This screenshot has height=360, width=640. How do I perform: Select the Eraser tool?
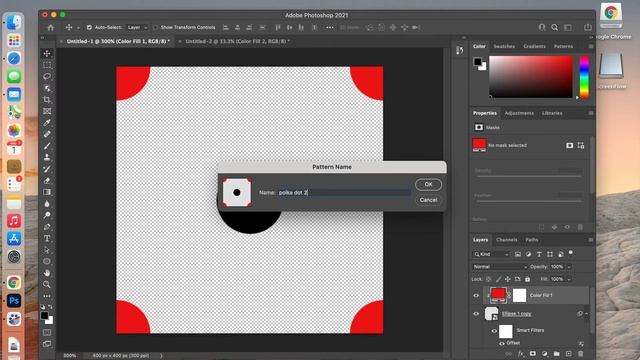click(47, 180)
